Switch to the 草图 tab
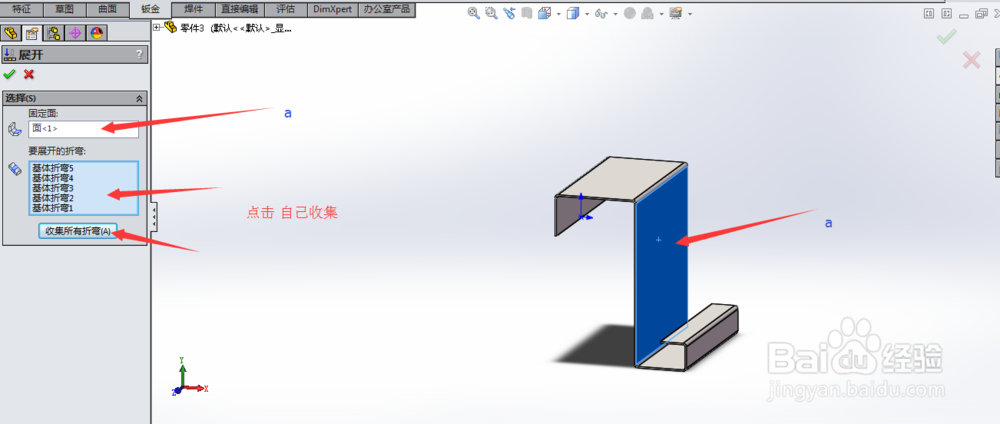Image resolution: width=1000 pixels, height=424 pixels. click(x=64, y=10)
